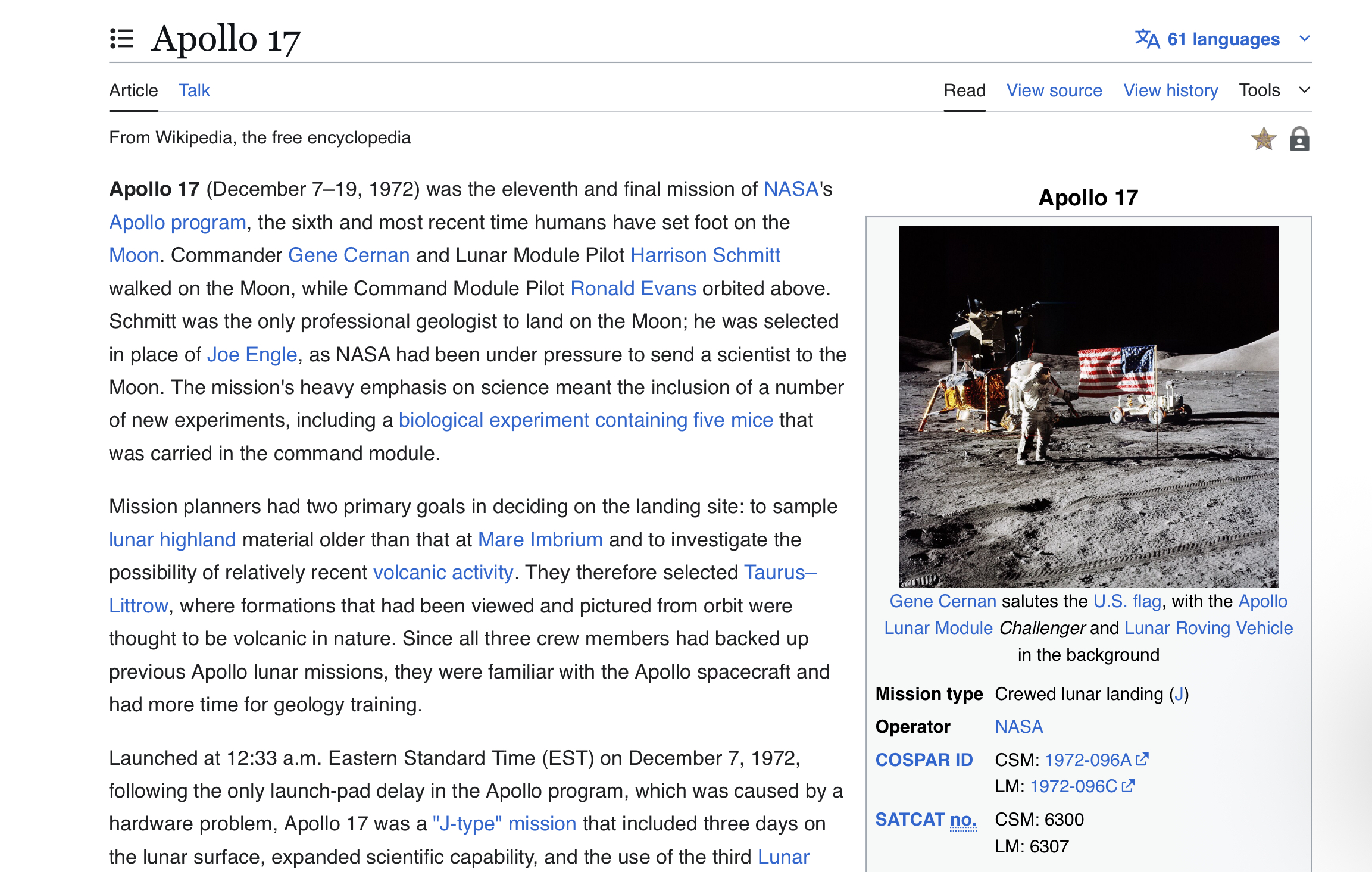Select the Read tab
Screen dimensions: 1372x872
pyautogui.click(x=964, y=90)
